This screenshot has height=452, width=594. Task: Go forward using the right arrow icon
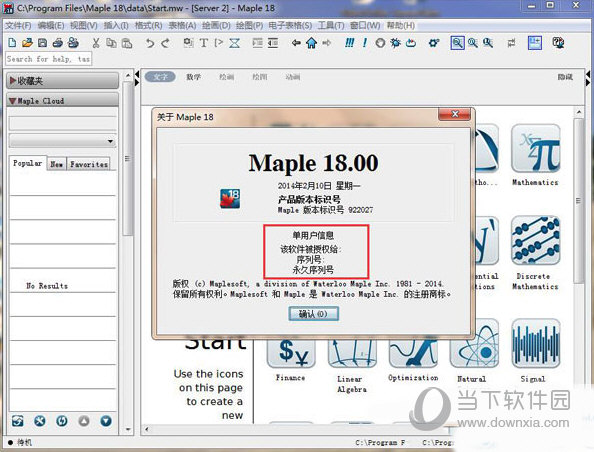coord(327,43)
